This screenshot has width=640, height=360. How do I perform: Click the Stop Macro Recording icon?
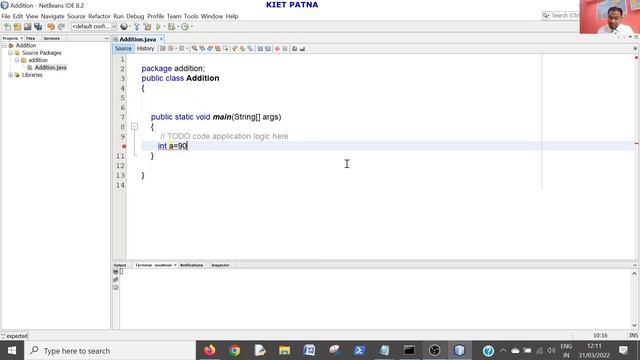click(285, 49)
